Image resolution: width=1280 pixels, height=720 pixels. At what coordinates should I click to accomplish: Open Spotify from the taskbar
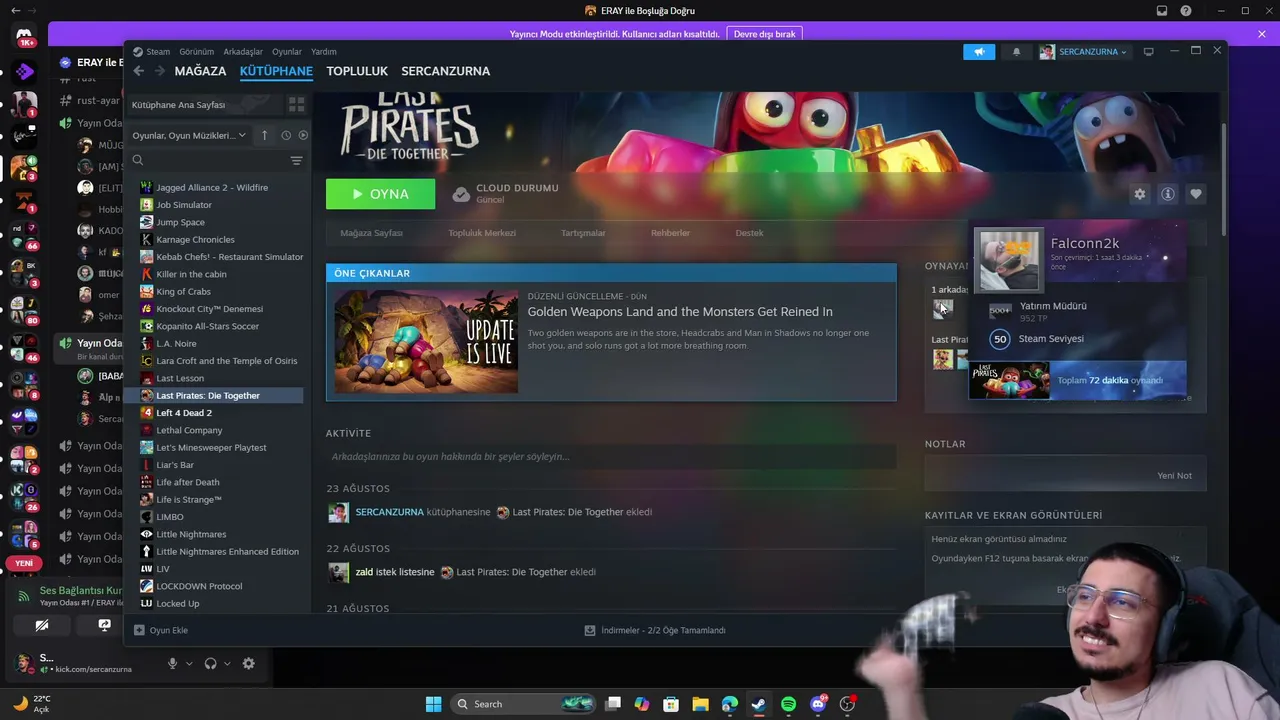pyautogui.click(x=788, y=704)
